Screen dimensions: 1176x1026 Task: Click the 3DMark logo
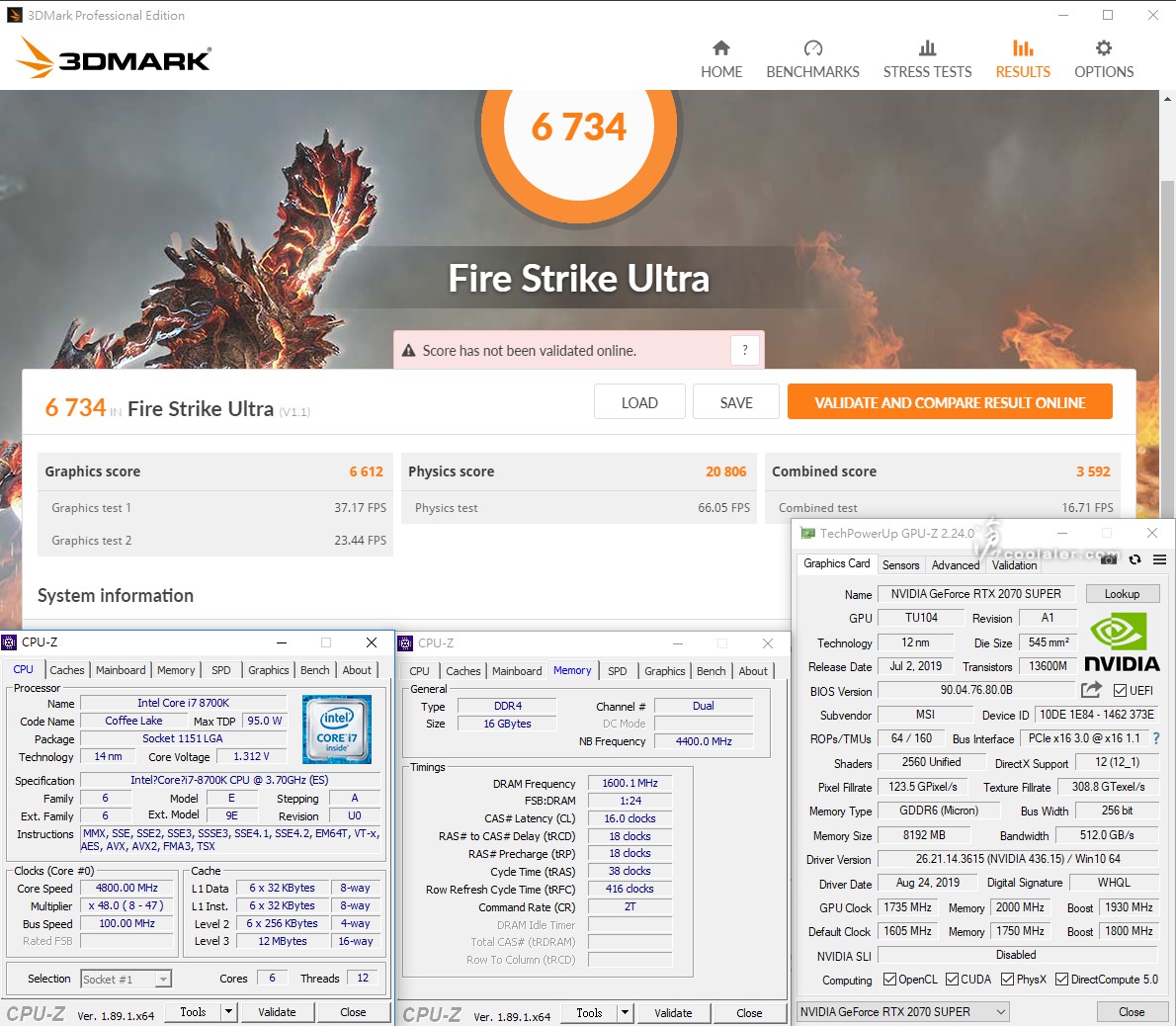pyautogui.click(x=114, y=58)
